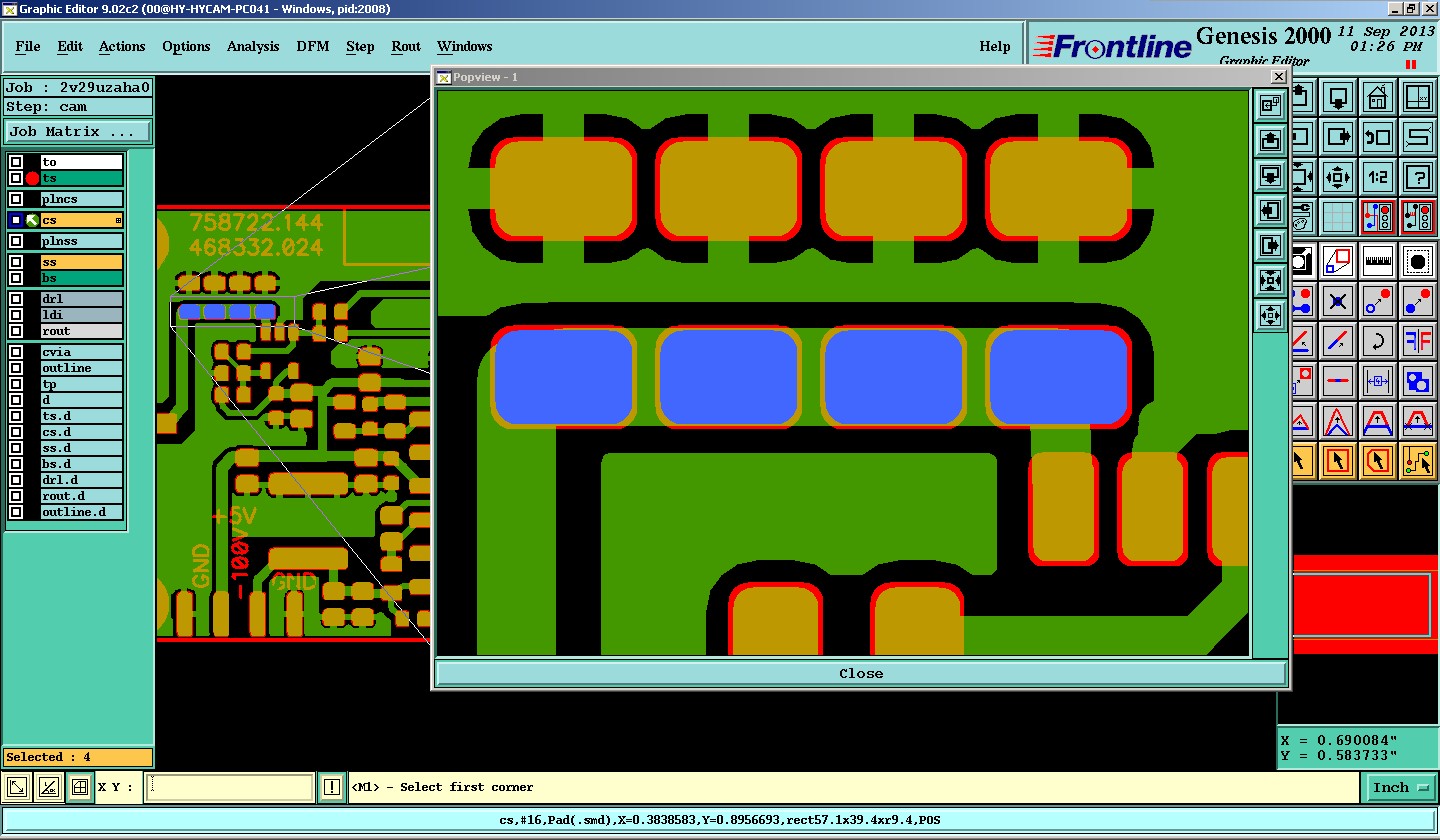The image size is (1440, 840).
Task: Click the topmost window icon in Popview sidebar
Action: pos(1270,105)
